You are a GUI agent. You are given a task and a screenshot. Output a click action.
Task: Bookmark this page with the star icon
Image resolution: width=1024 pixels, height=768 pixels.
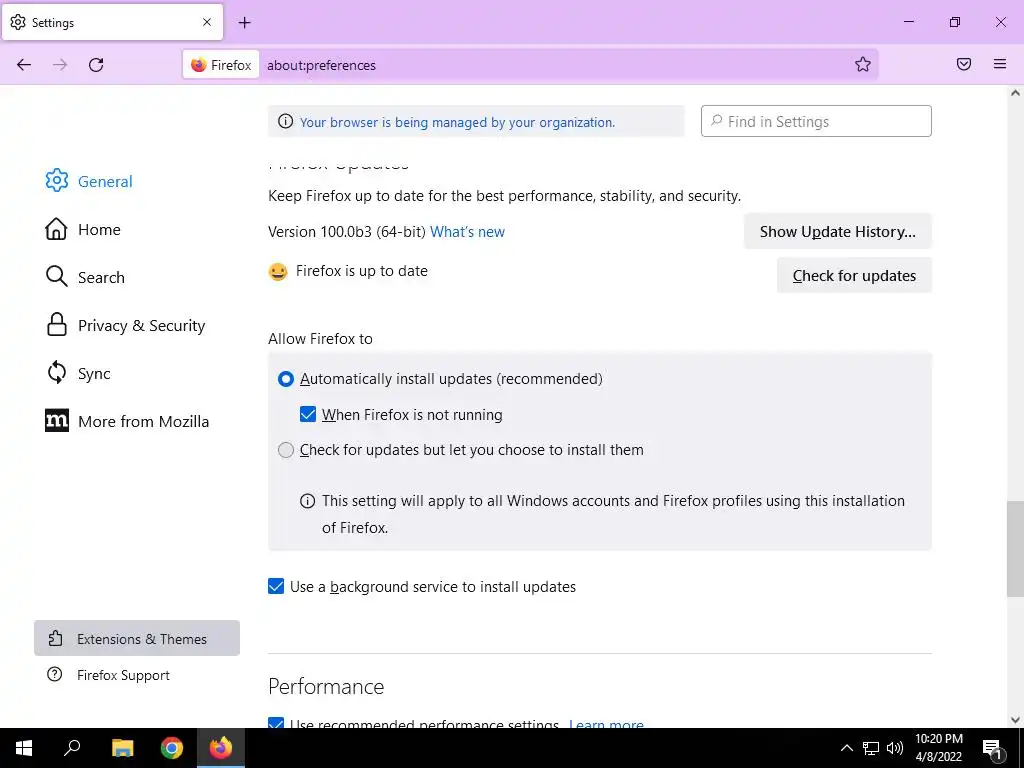[x=863, y=64]
